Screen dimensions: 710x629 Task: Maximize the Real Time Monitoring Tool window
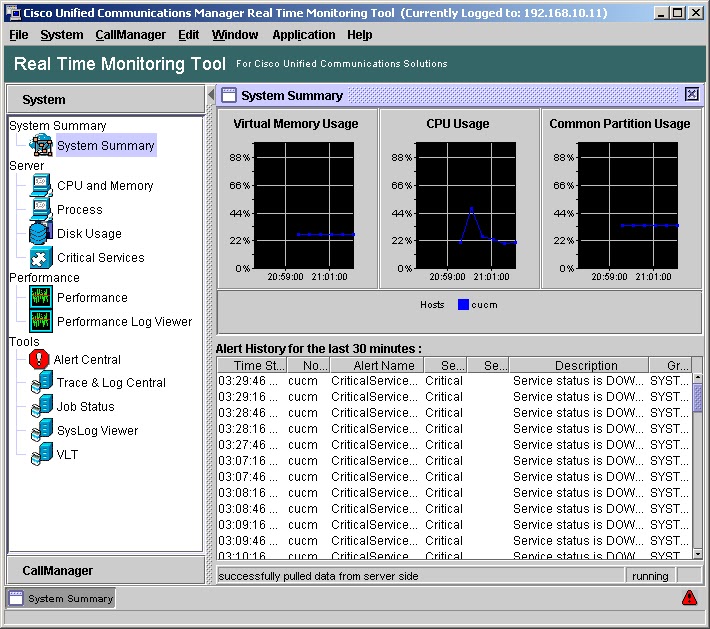click(x=678, y=13)
